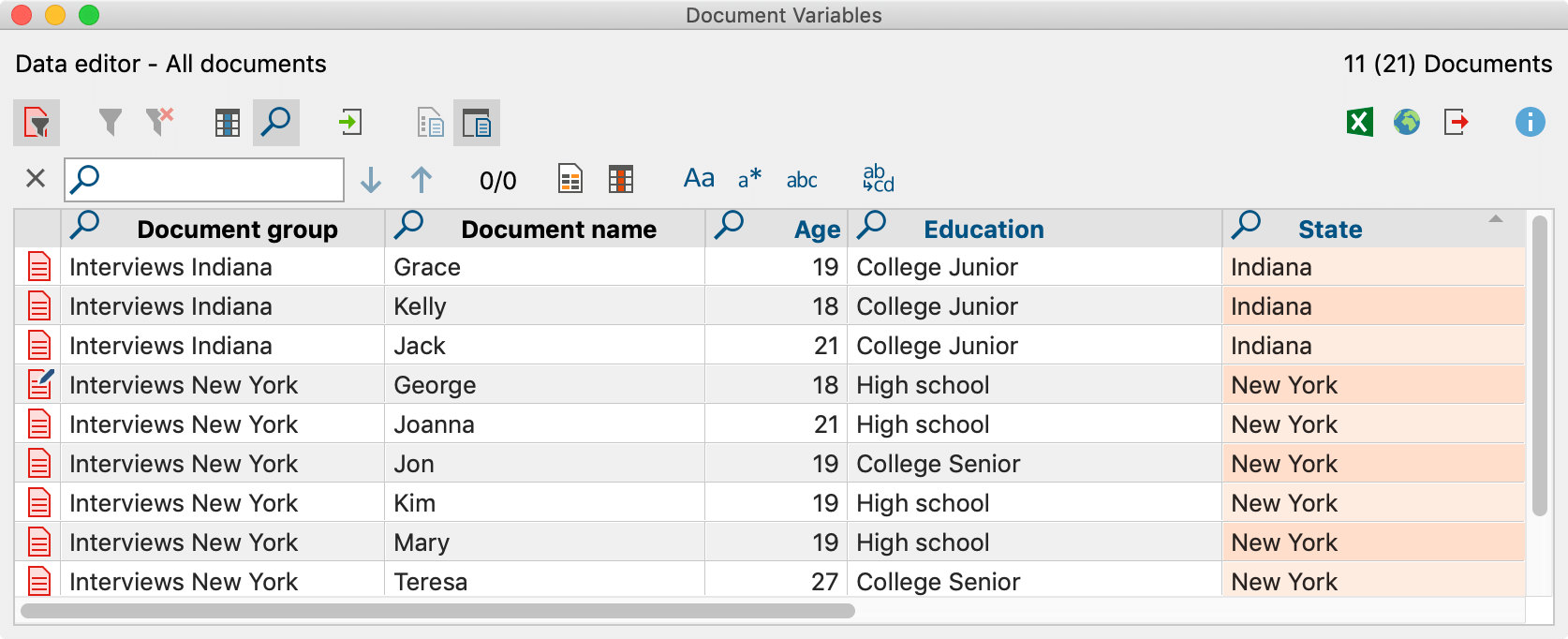Click the search in columns icon

tap(621, 179)
